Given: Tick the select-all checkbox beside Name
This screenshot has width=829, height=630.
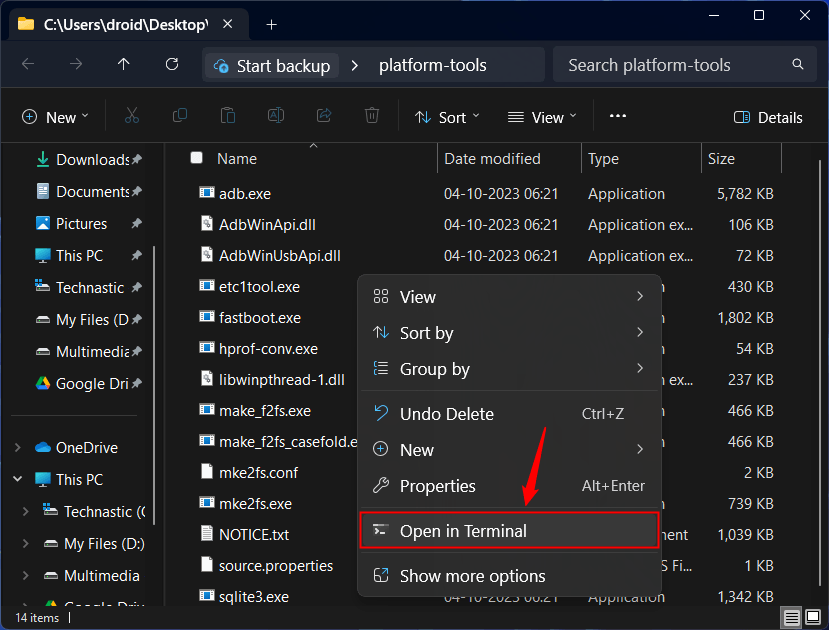Looking at the screenshot, I should pyautogui.click(x=197, y=158).
